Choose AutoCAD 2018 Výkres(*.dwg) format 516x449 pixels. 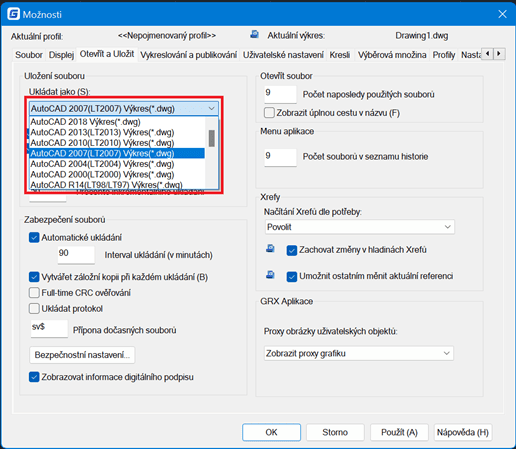[x=117, y=122]
